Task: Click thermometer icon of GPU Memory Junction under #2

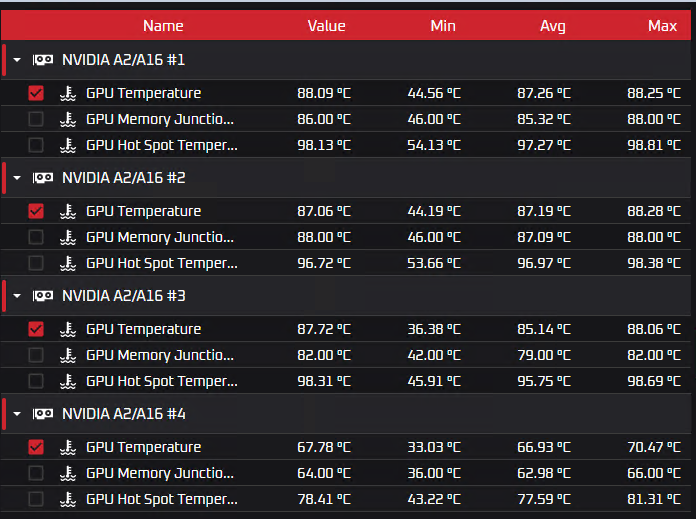Action: click(68, 237)
